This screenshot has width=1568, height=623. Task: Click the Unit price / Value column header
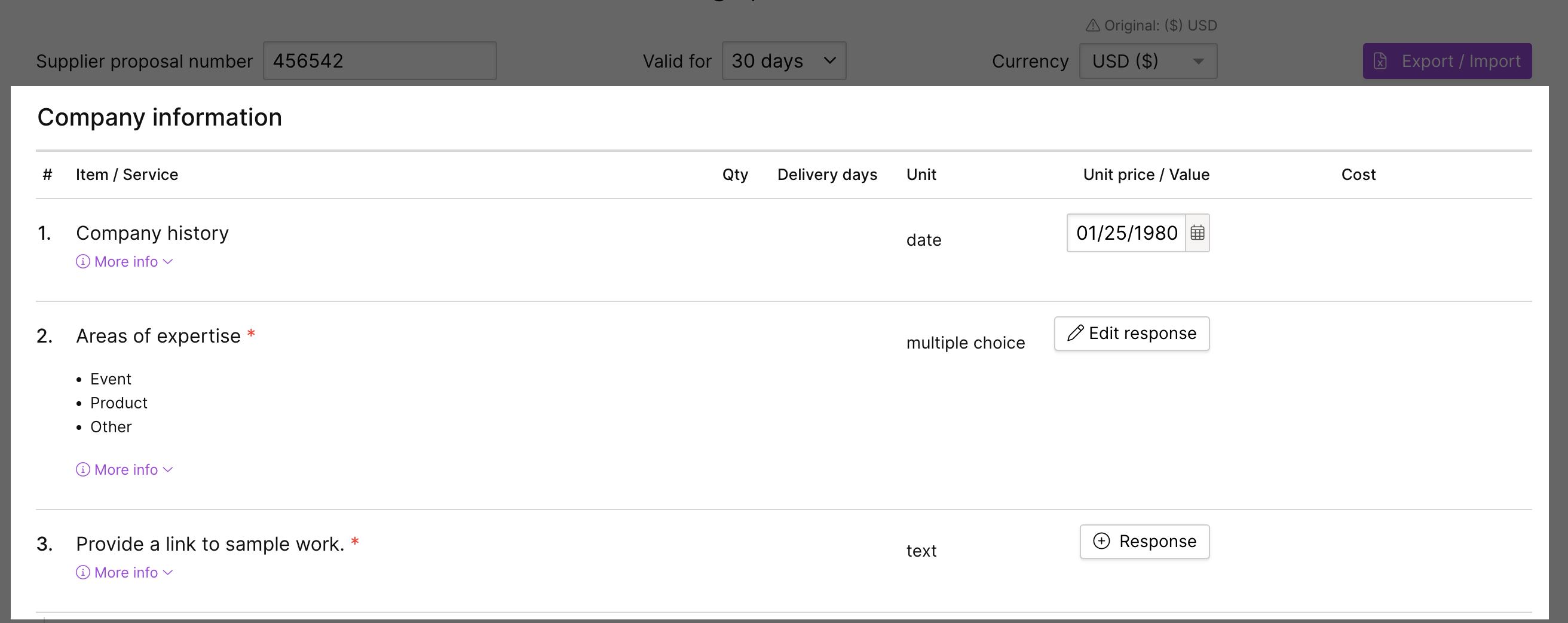[1146, 175]
